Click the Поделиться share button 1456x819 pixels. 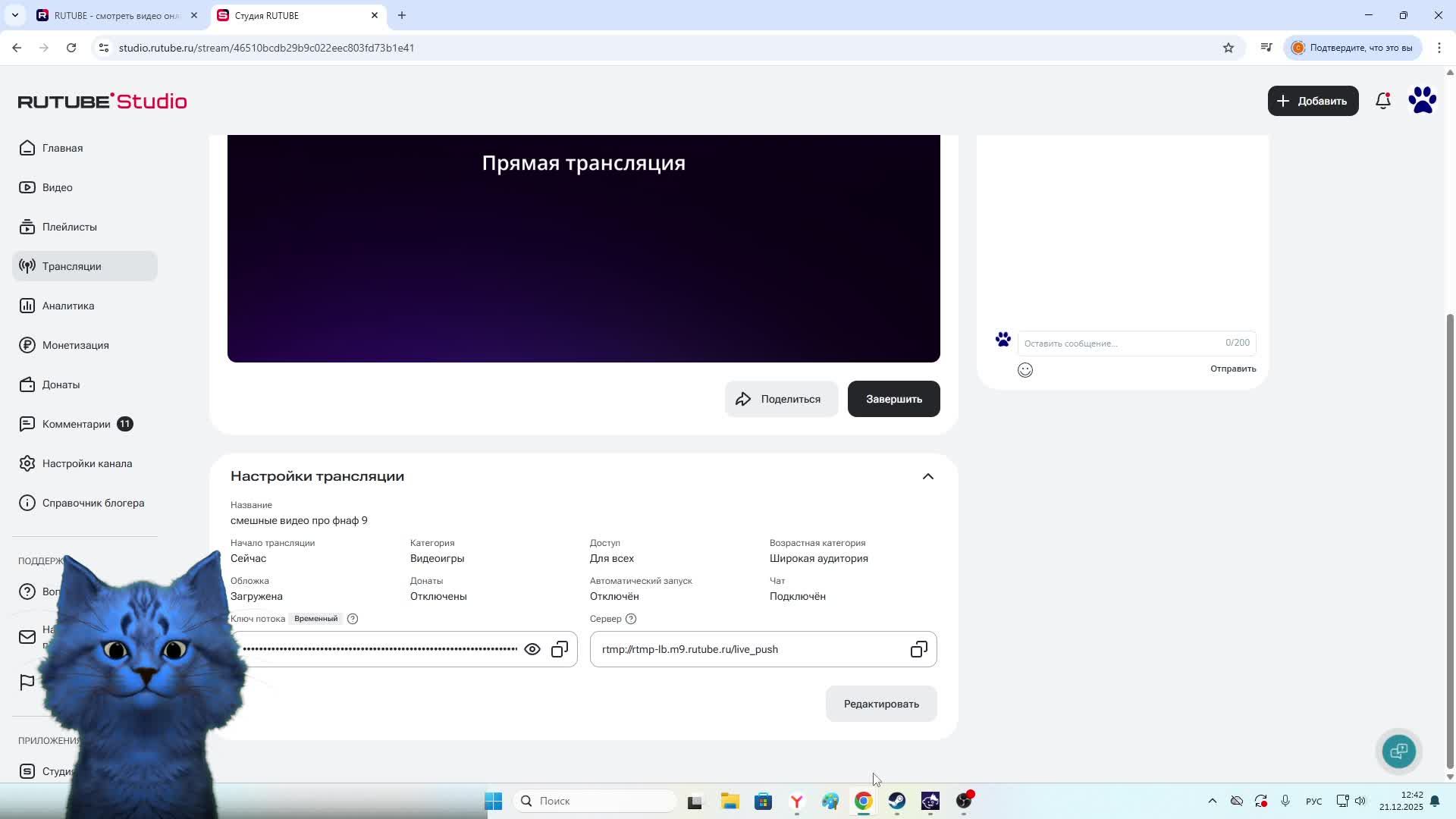[781, 399]
